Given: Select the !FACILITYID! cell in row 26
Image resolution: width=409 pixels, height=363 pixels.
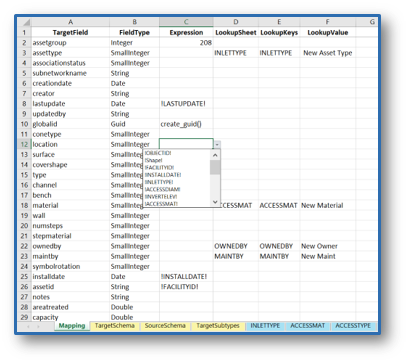Looking at the screenshot, I should (186, 287).
